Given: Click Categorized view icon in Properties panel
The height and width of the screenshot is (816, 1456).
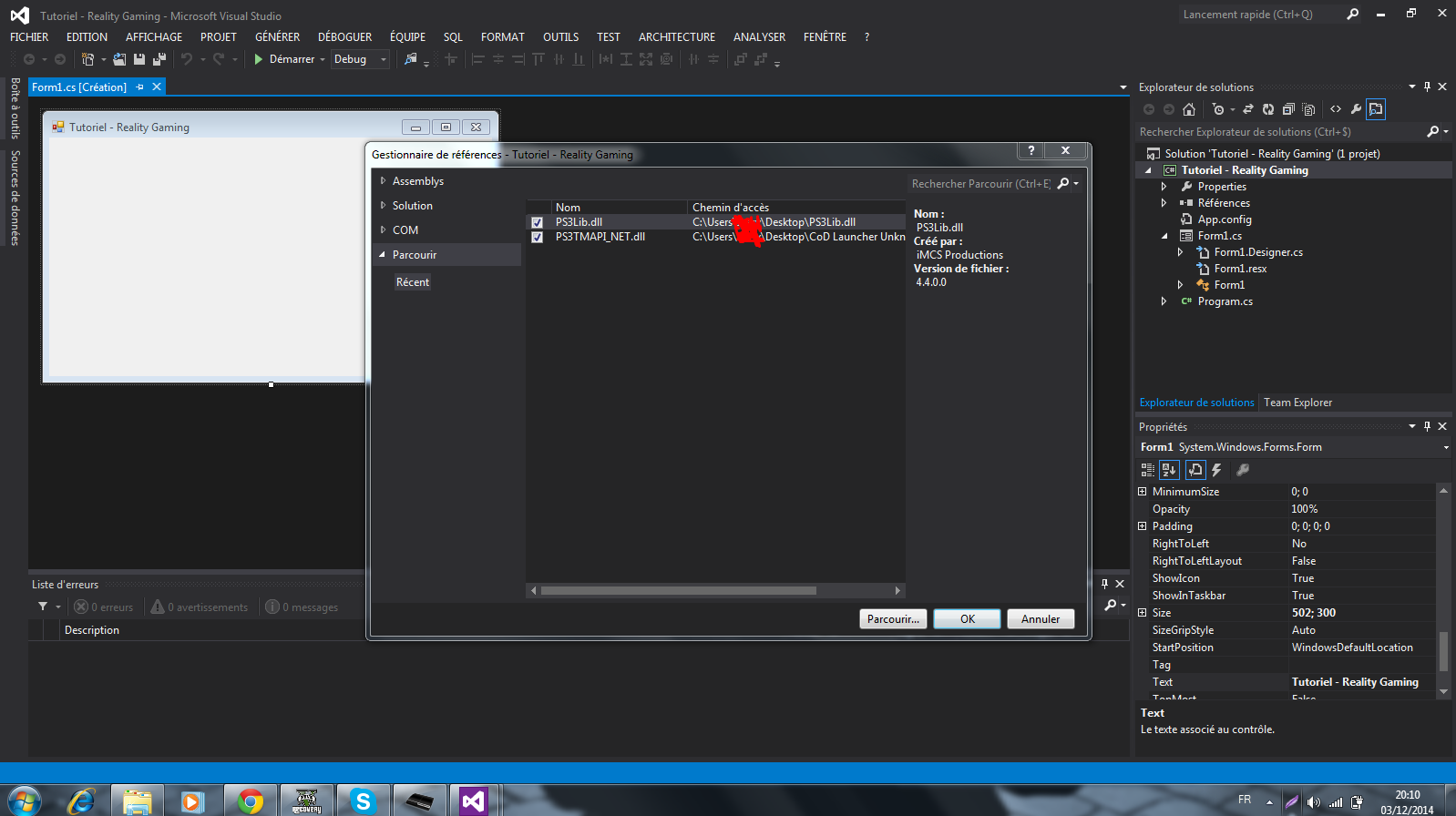Looking at the screenshot, I should pyautogui.click(x=1148, y=470).
